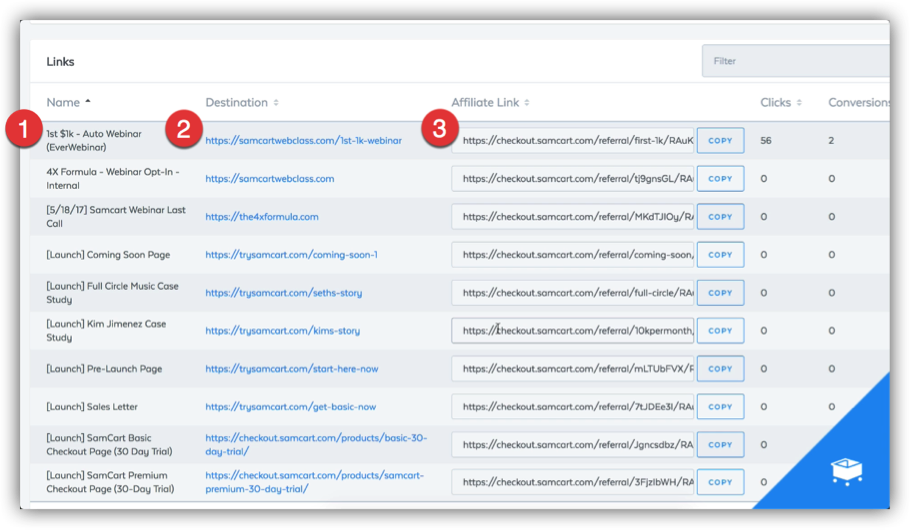Open checkout.samcart.com/products/basic-30-day-trial link
Image resolution: width=910 pixels, height=530 pixels.
(x=316, y=445)
